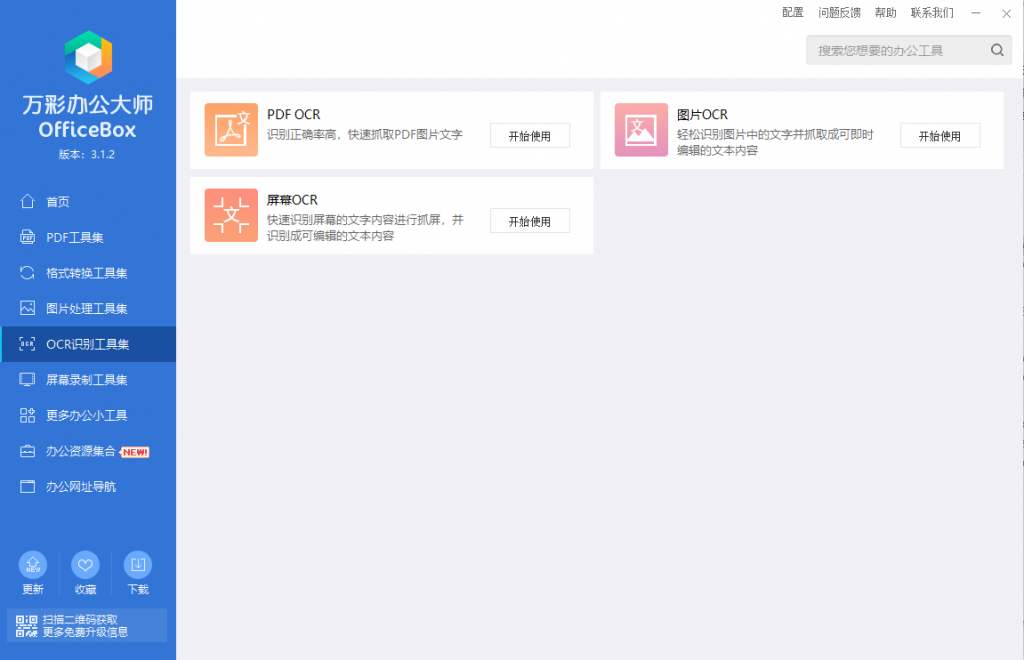Image resolution: width=1024 pixels, height=660 pixels.
Task: Click 问题反馈 to send feedback
Action: point(840,12)
